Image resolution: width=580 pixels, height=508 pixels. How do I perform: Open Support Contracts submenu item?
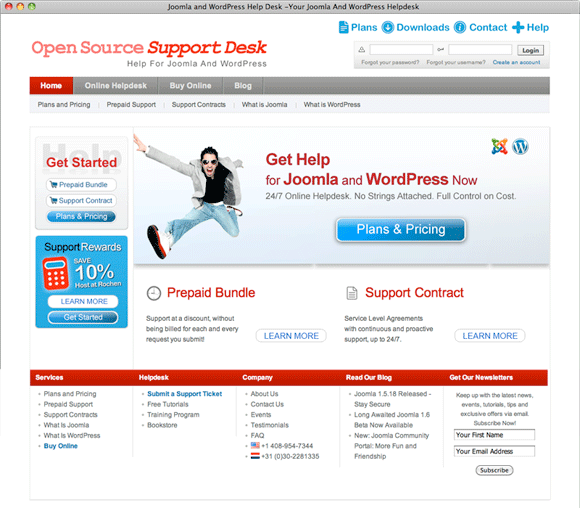point(199,105)
